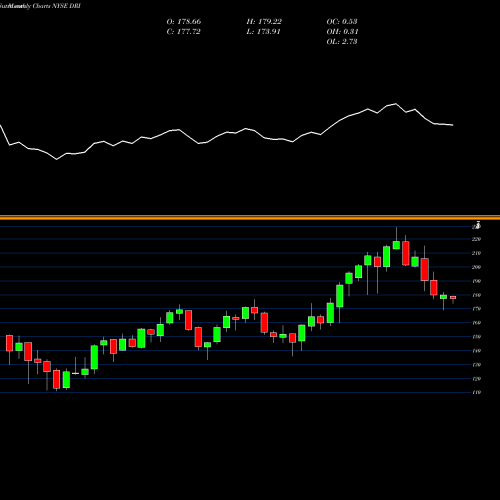Select the open value 'O: 178.66'
500x500 pixels.
click(x=184, y=22)
